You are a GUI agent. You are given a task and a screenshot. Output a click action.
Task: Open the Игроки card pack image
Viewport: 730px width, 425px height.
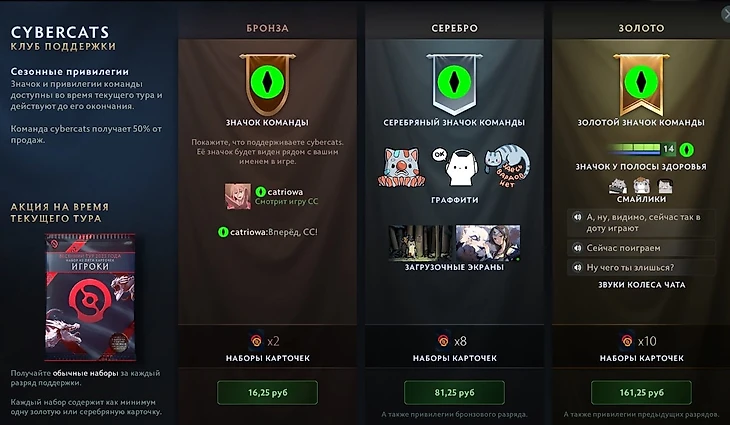90,297
